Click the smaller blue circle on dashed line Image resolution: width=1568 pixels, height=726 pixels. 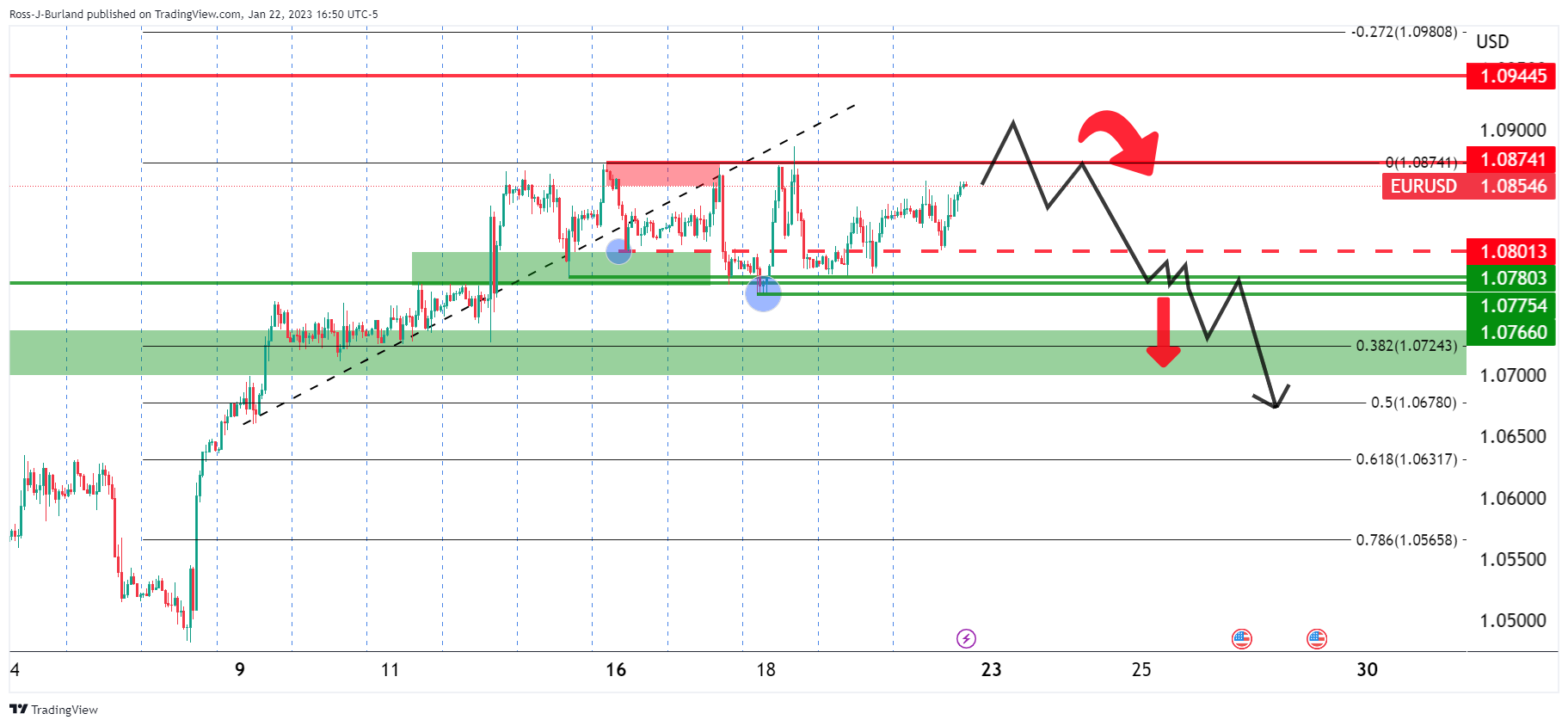pos(618,251)
